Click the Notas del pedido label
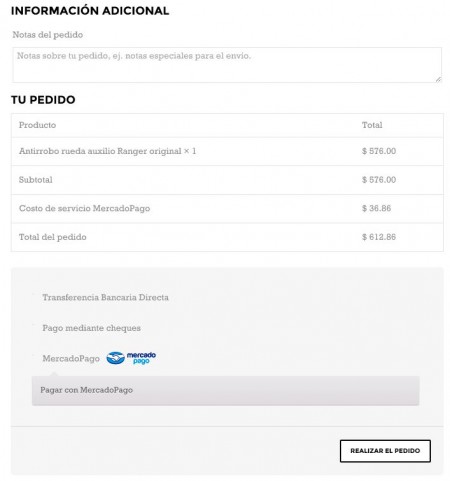The image size is (450, 481). coord(48,35)
